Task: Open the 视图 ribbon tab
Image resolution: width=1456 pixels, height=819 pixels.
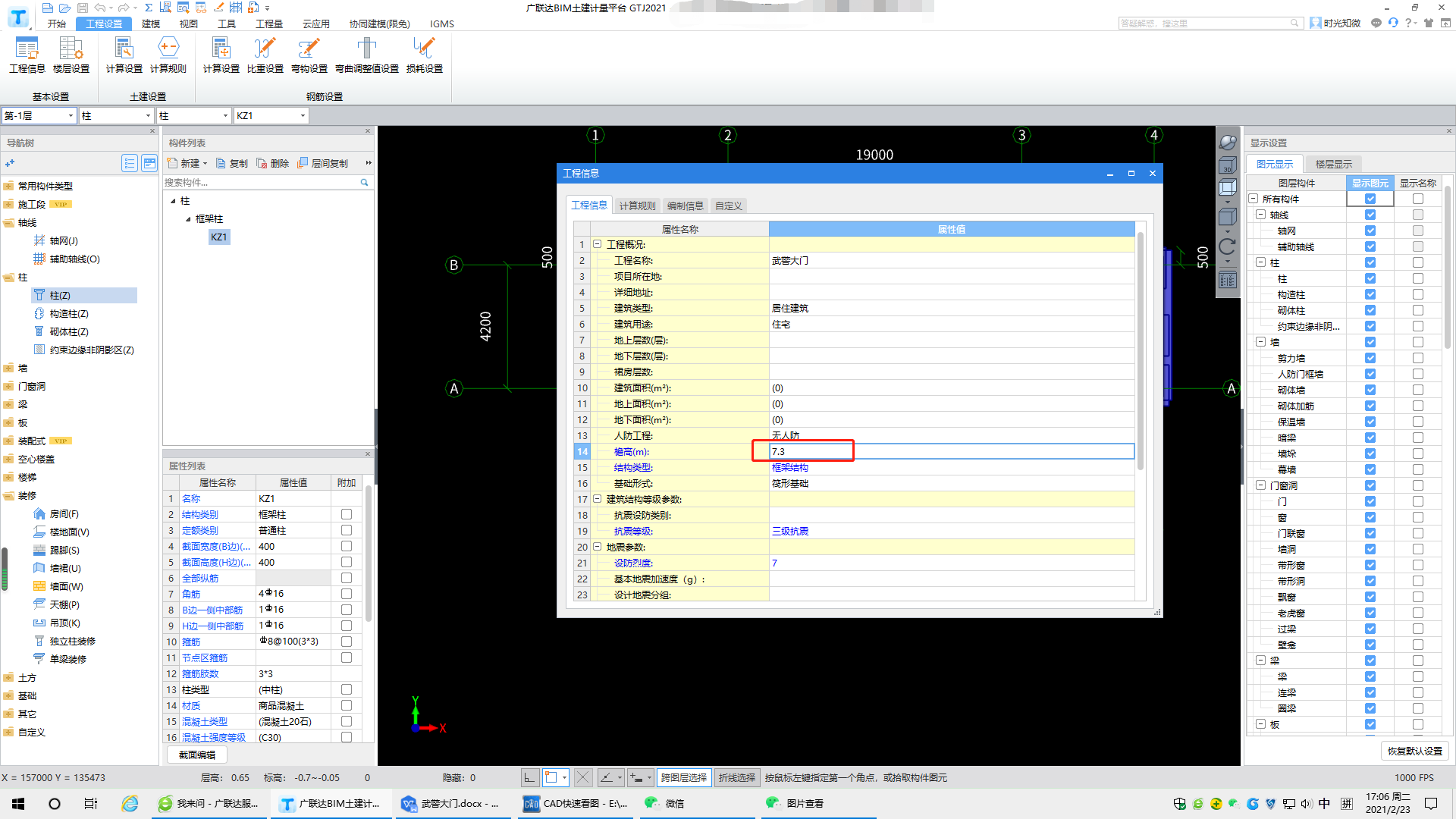Action: point(188,24)
